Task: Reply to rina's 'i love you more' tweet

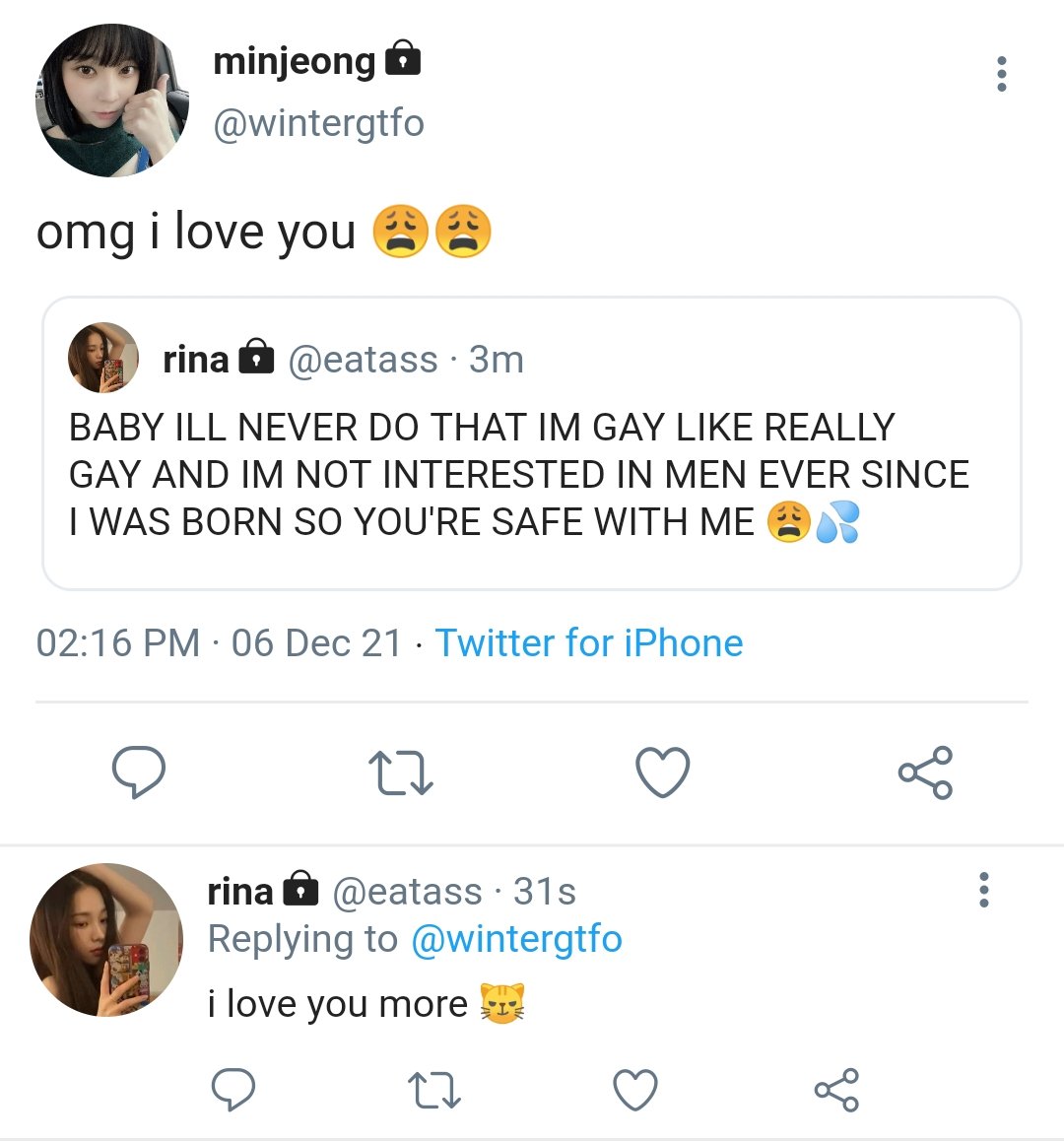Action: pos(233,1090)
